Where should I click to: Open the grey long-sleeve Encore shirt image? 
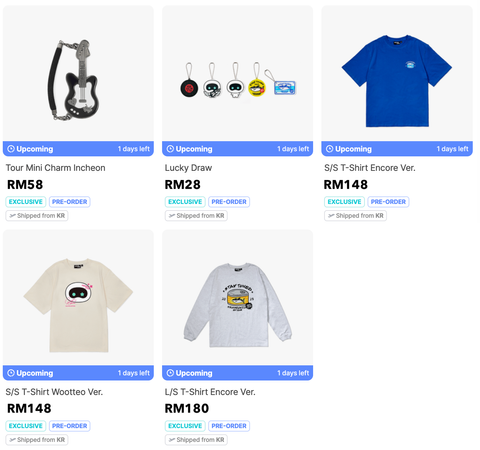237,297
